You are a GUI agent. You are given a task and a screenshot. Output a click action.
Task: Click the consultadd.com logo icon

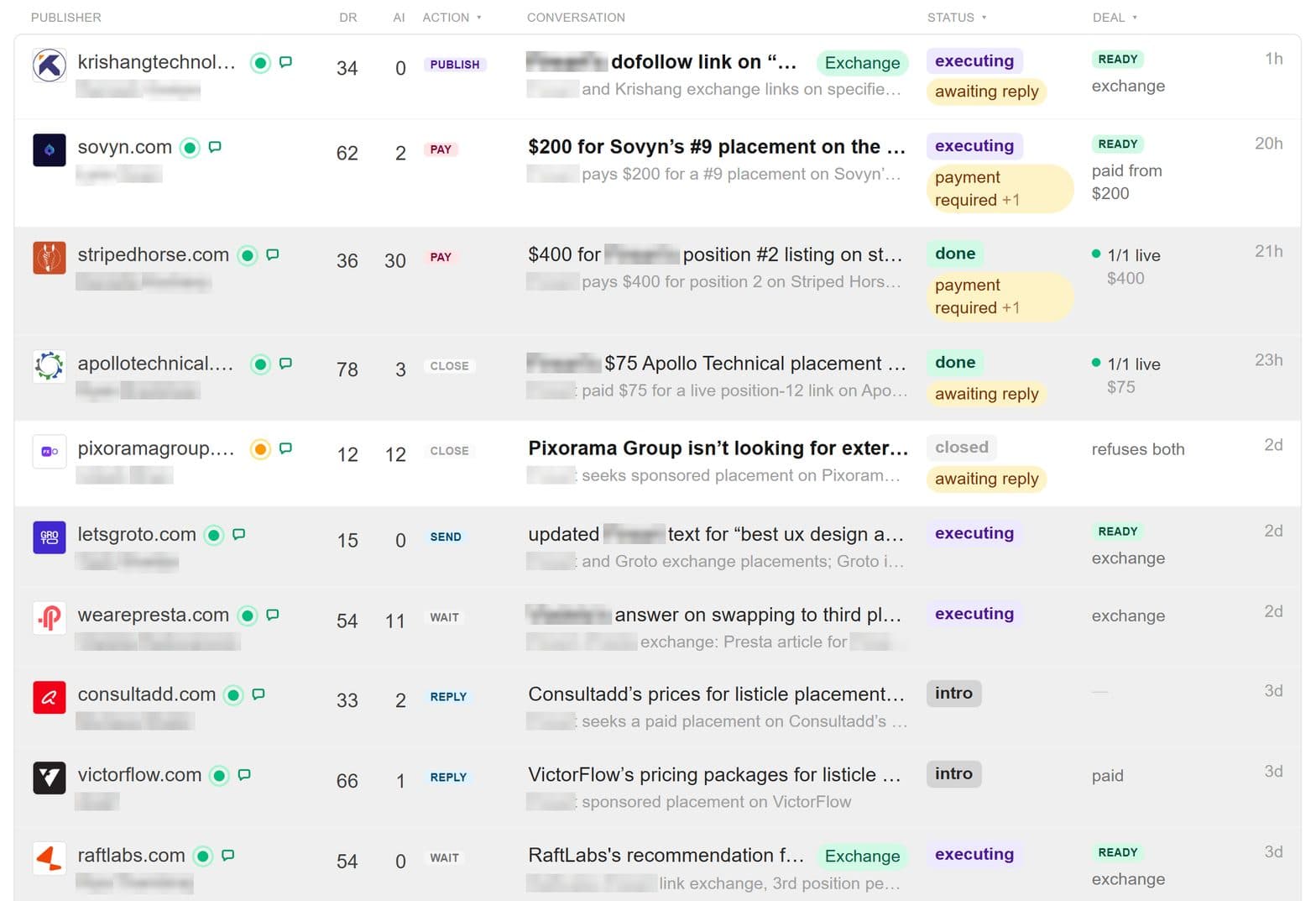click(49, 697)
